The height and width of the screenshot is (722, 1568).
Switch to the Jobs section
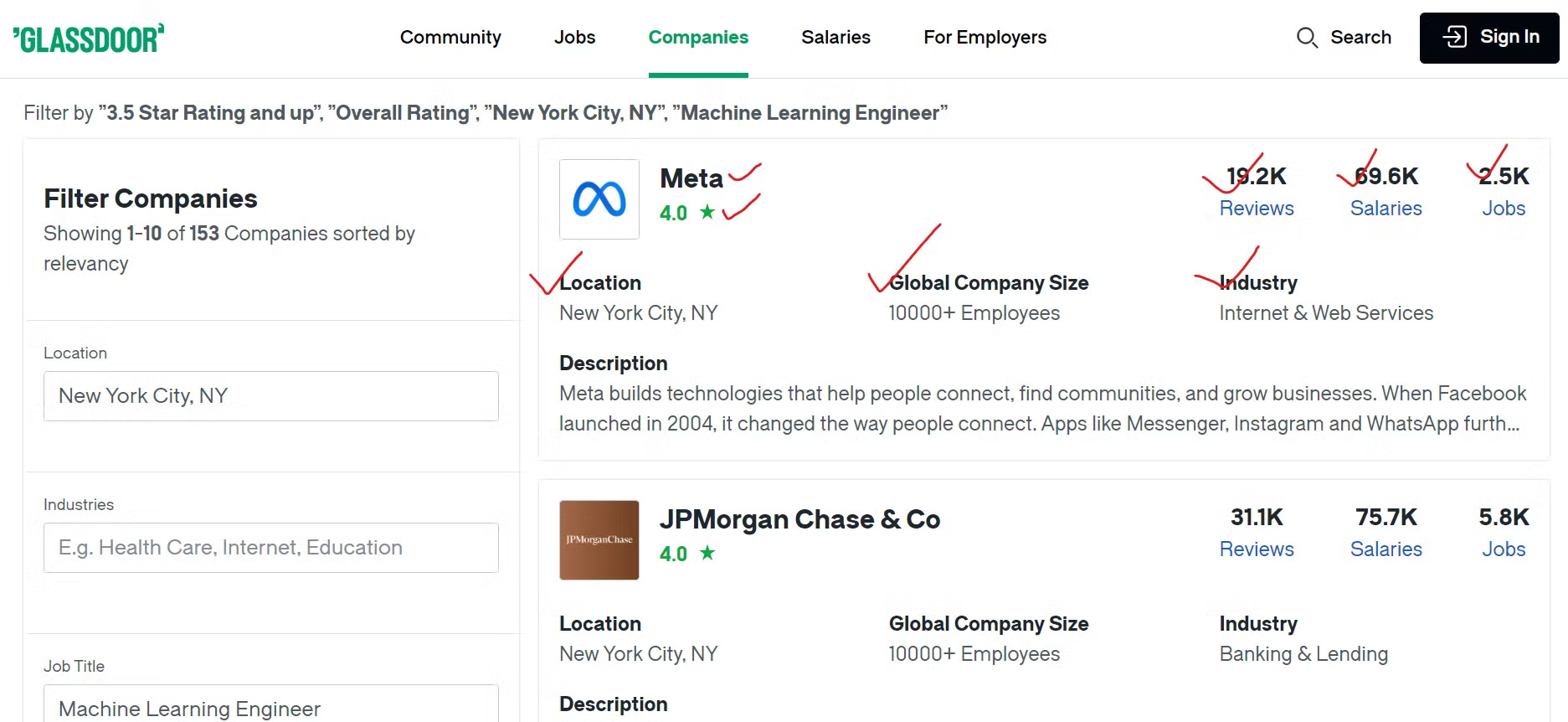point(574,37)
